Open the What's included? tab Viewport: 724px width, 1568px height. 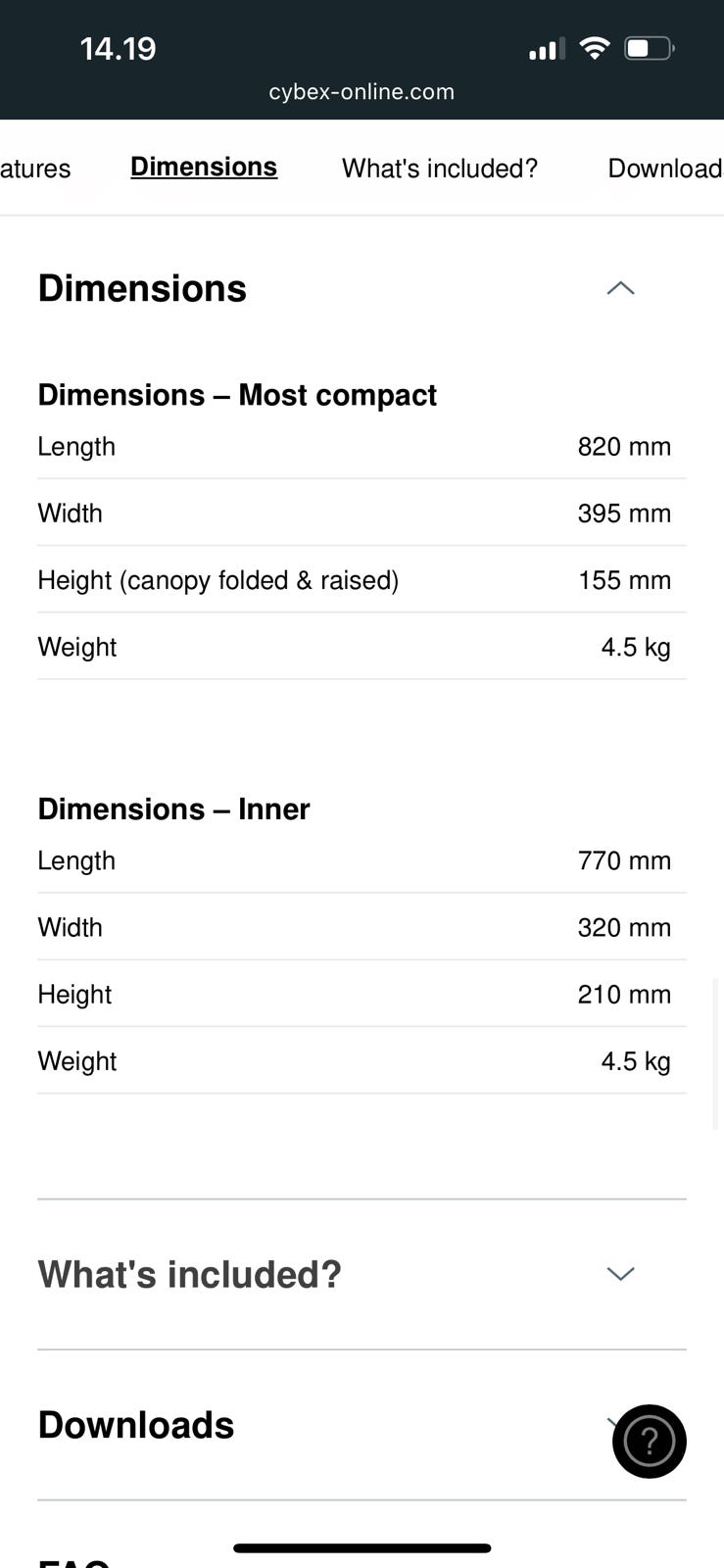click(x=439, y=169)
